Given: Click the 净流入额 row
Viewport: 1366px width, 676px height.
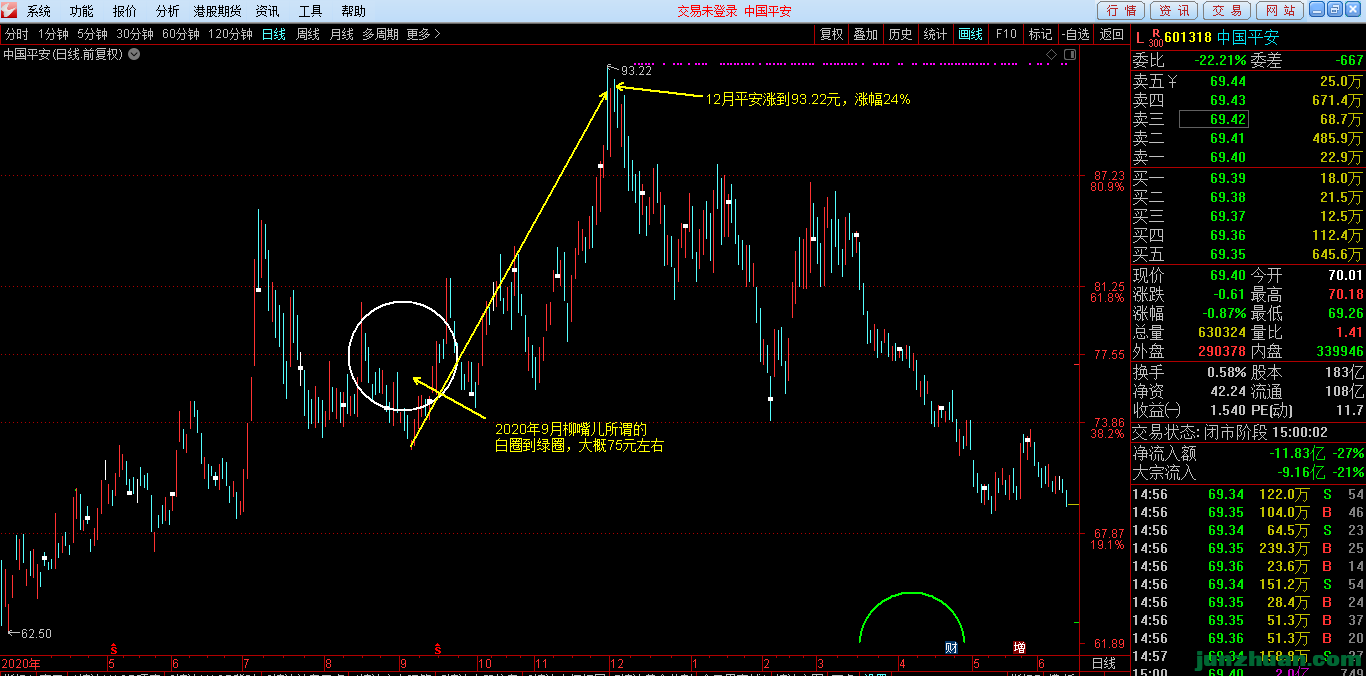Looking at the screenshot, I should 1248,453.
